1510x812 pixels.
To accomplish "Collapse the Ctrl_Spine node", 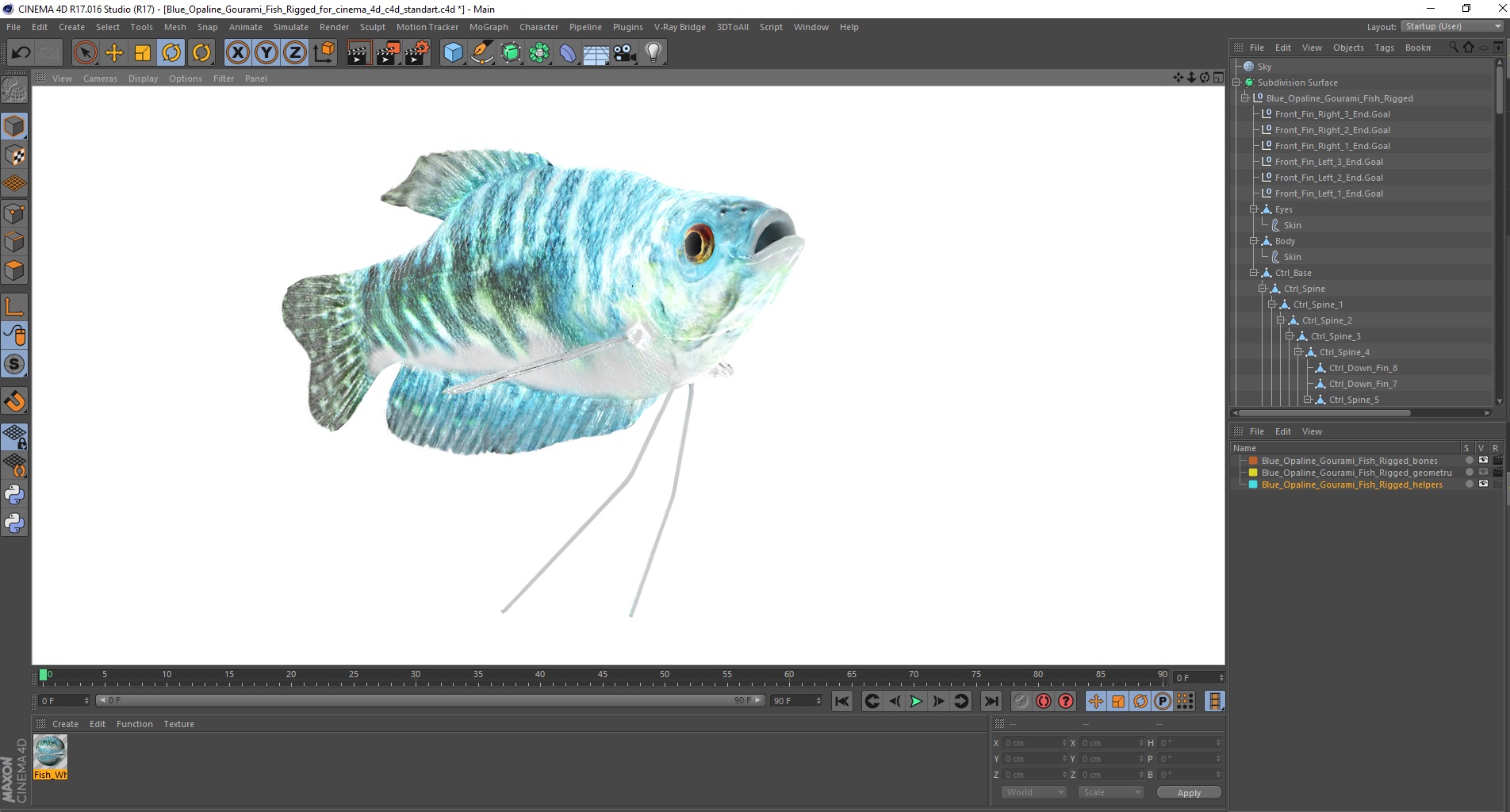I will (x=1262, y=289).
